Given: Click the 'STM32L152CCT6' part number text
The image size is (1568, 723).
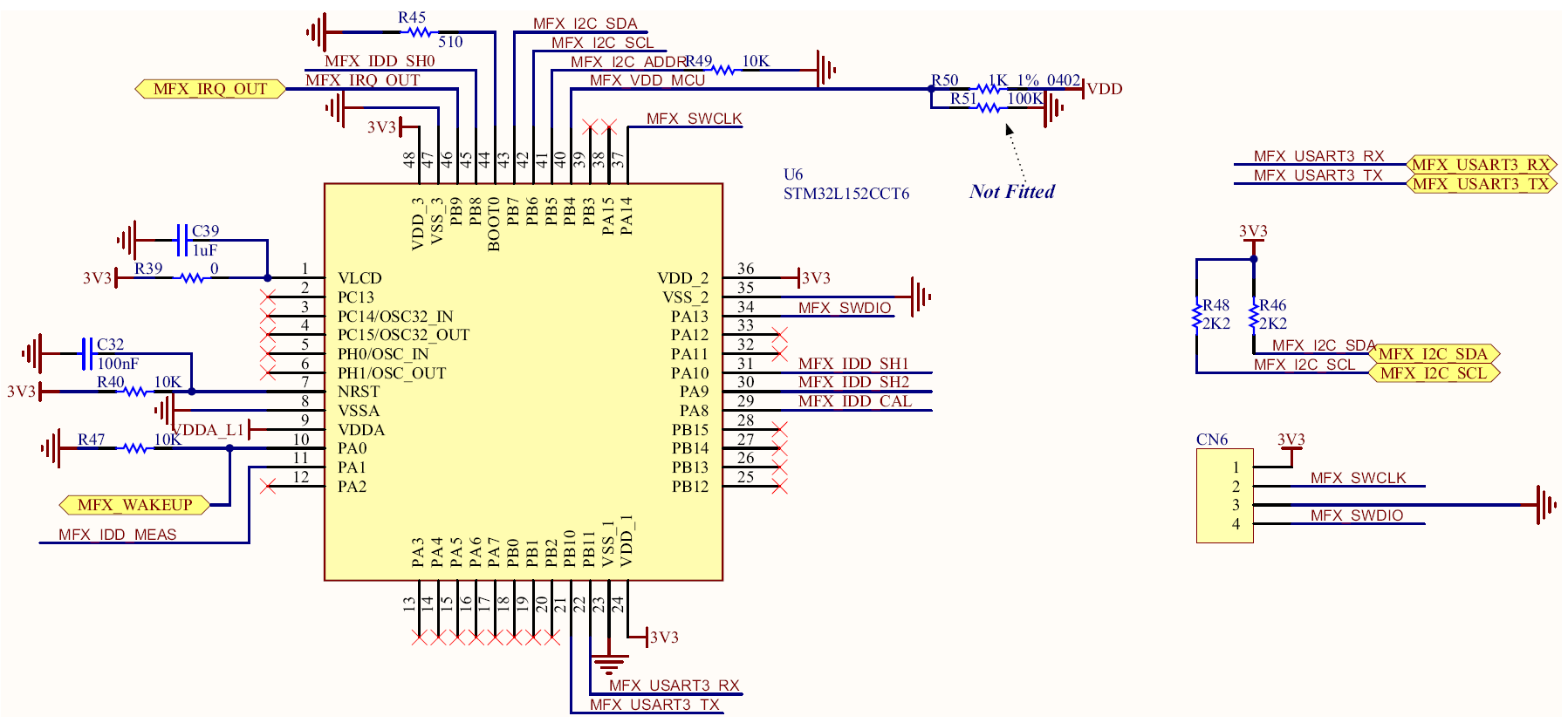Looking at the screenshot, I should (846, 194).
